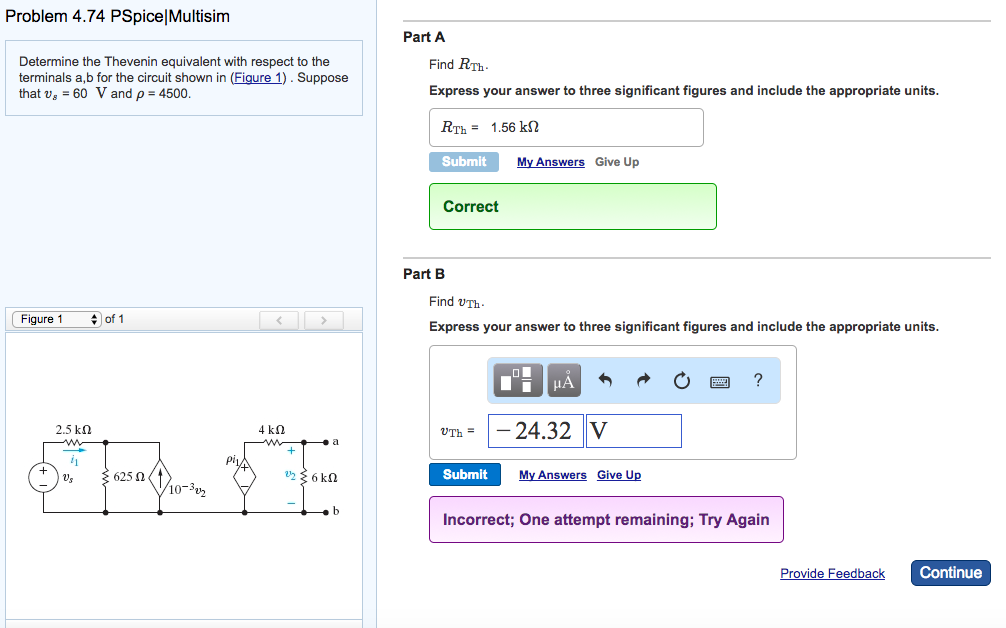Click the next figure arrow

(x=323, y=319)
